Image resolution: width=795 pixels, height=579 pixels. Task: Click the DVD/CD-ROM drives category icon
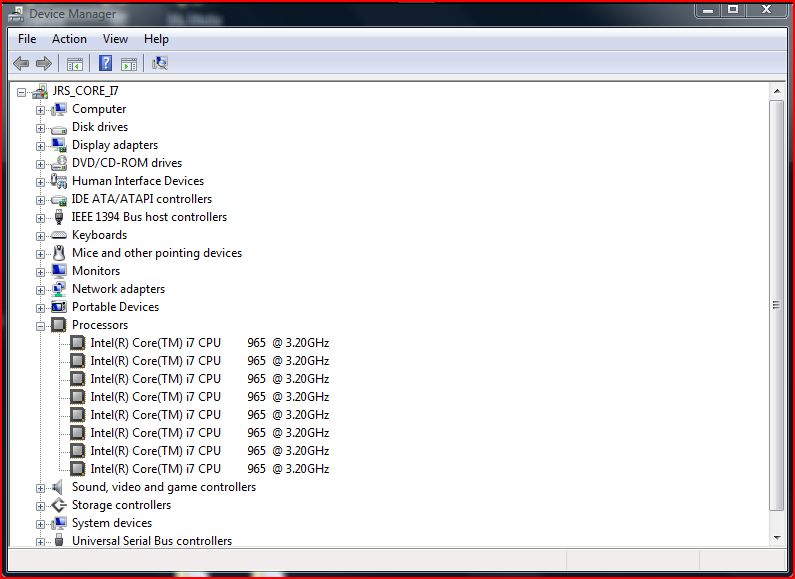[59, 163]
